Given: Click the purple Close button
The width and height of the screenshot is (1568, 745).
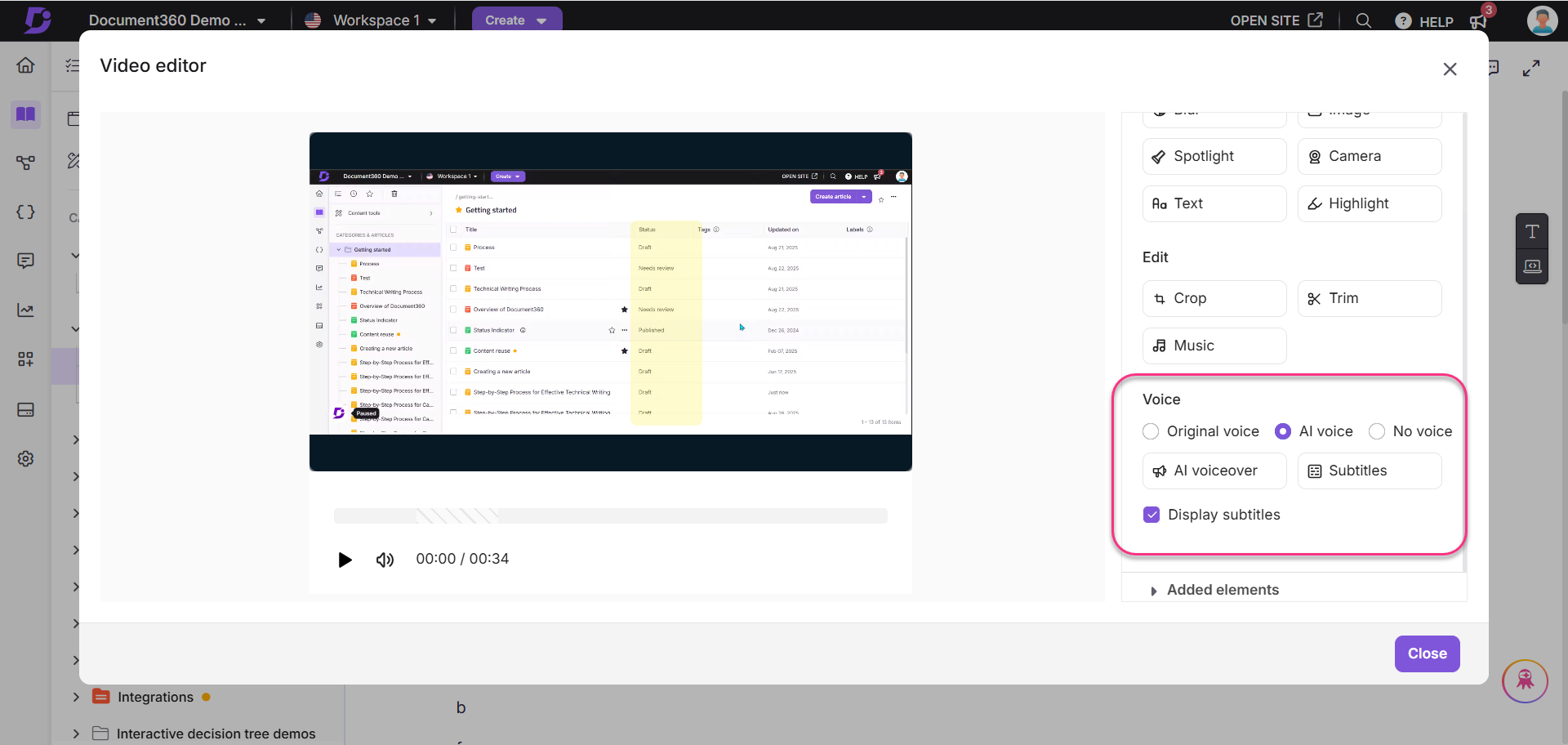Looking at the screenshot, I should click(1427, 654).
